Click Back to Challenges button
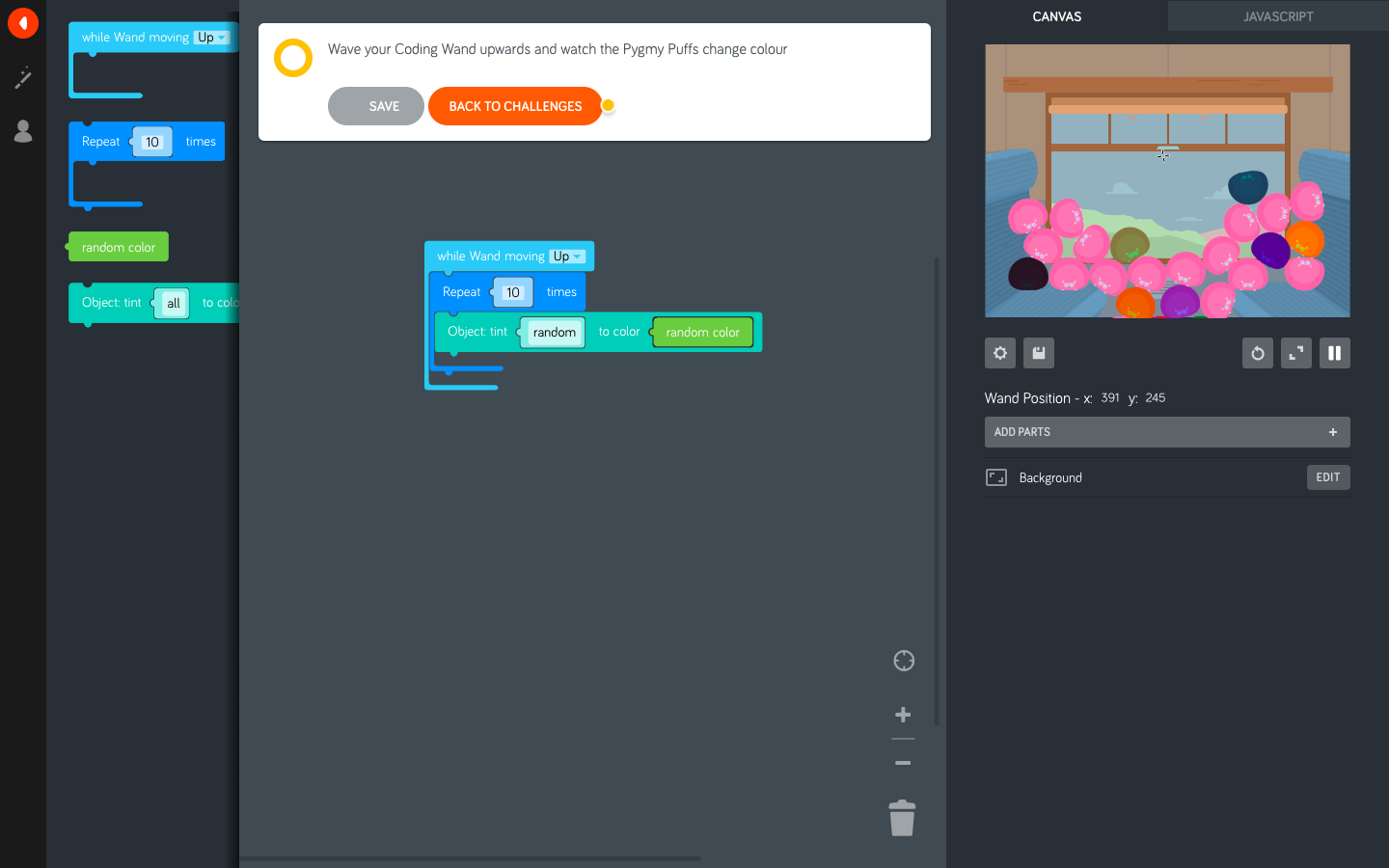 click(515, 106)
